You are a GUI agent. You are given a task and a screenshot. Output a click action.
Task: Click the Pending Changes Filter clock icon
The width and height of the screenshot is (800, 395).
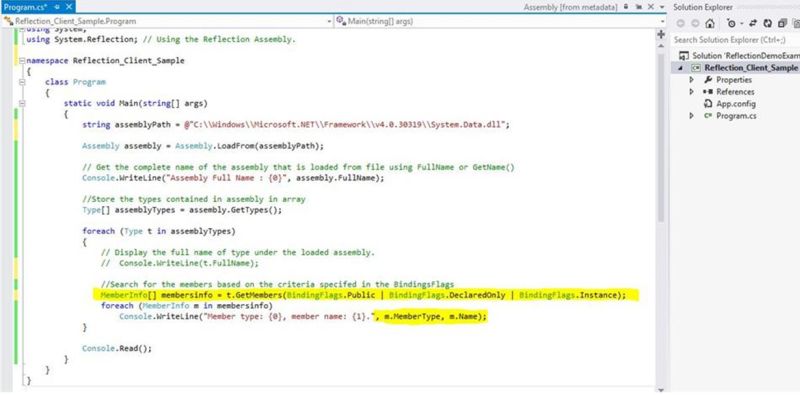pyautogui.click(x=732, y=23)
